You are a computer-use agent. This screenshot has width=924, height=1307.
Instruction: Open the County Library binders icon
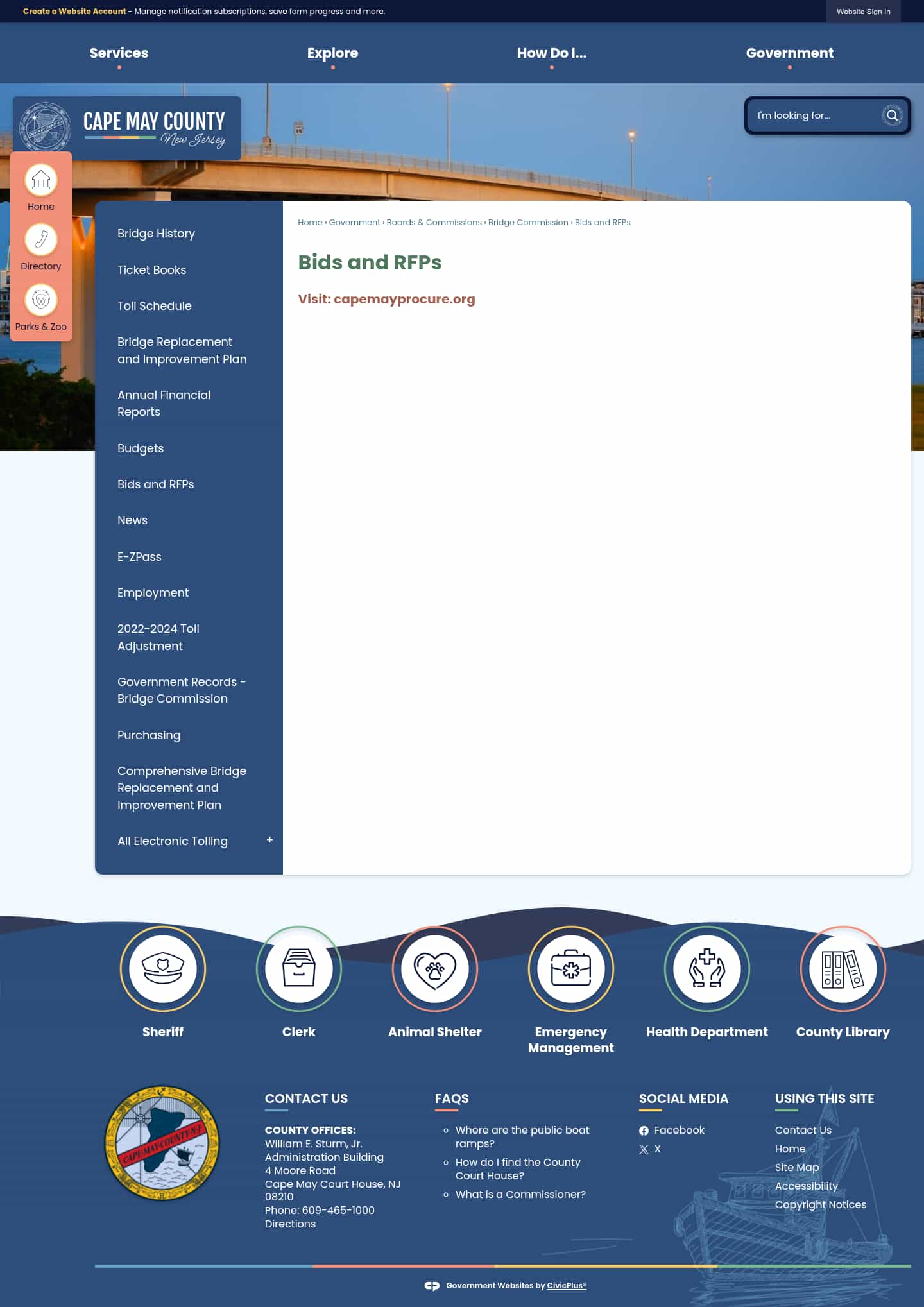point(843,968)
